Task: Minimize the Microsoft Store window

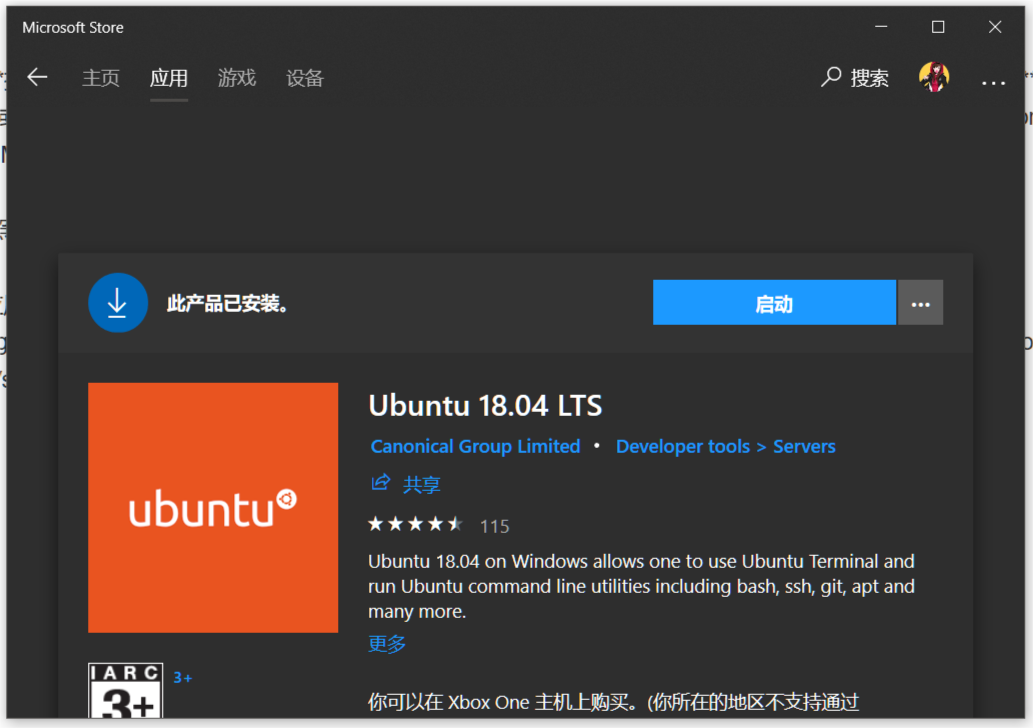Action: (881, 27)
